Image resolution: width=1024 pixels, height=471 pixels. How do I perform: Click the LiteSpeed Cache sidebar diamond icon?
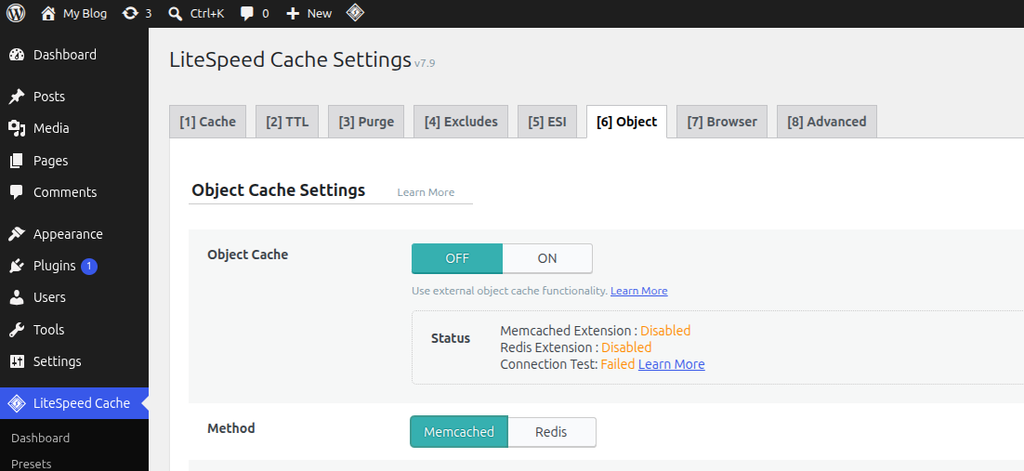pos(16,404)
